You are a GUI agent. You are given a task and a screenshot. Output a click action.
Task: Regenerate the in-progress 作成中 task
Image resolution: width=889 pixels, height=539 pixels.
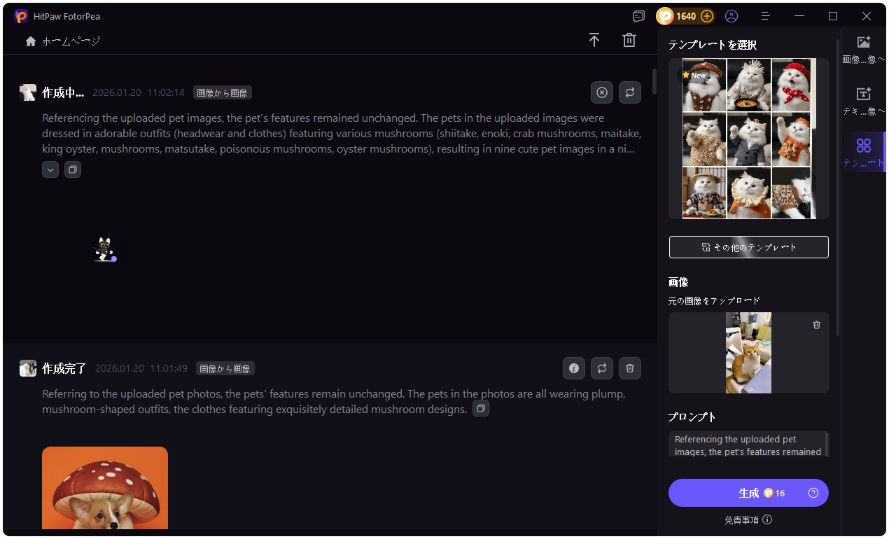(x=630, y=92)
